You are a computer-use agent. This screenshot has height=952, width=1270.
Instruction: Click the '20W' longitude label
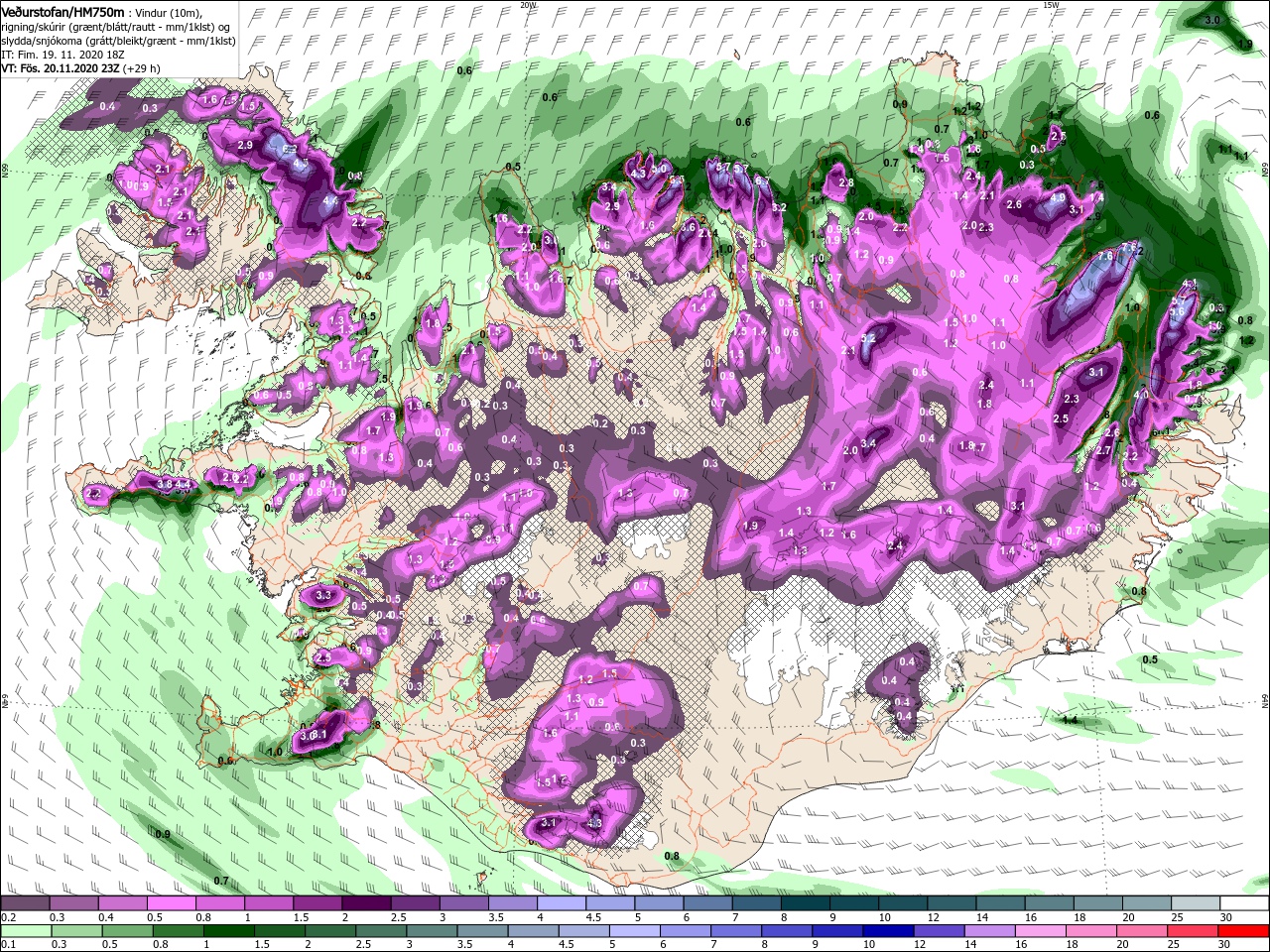click(528, 5)
